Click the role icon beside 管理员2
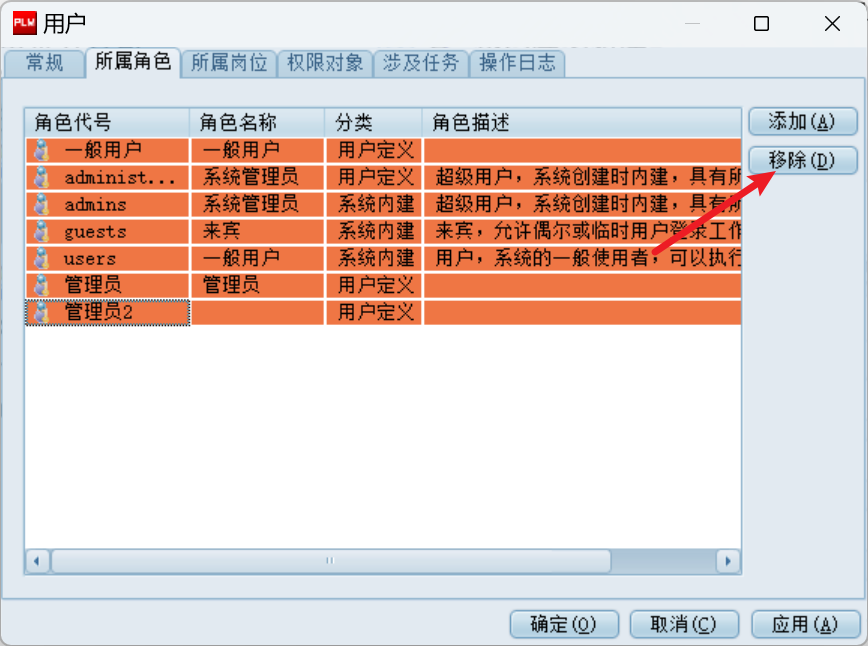868x646 pixels. click(42, 312)
